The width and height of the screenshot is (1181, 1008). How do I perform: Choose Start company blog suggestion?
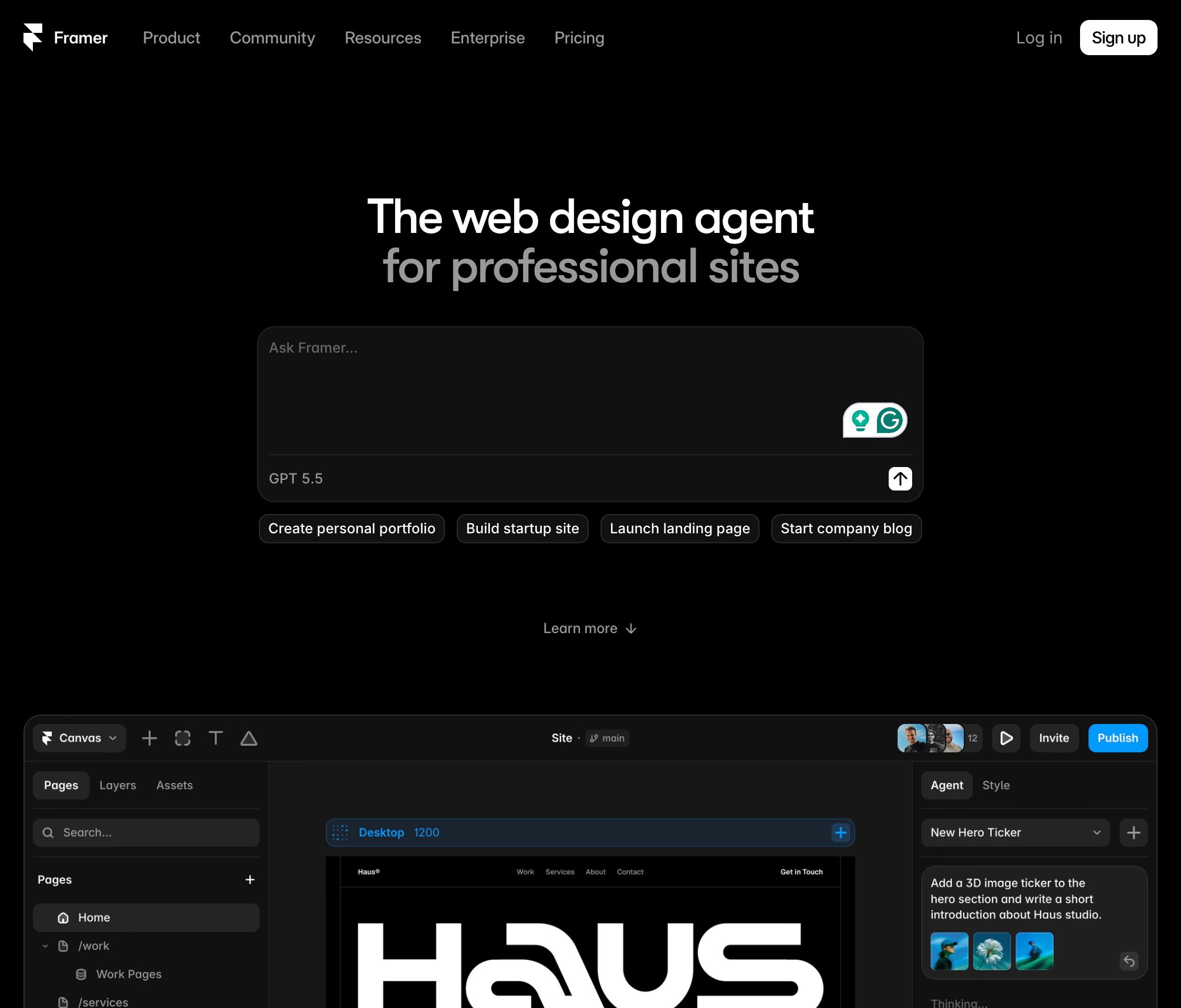pos(846,529)
